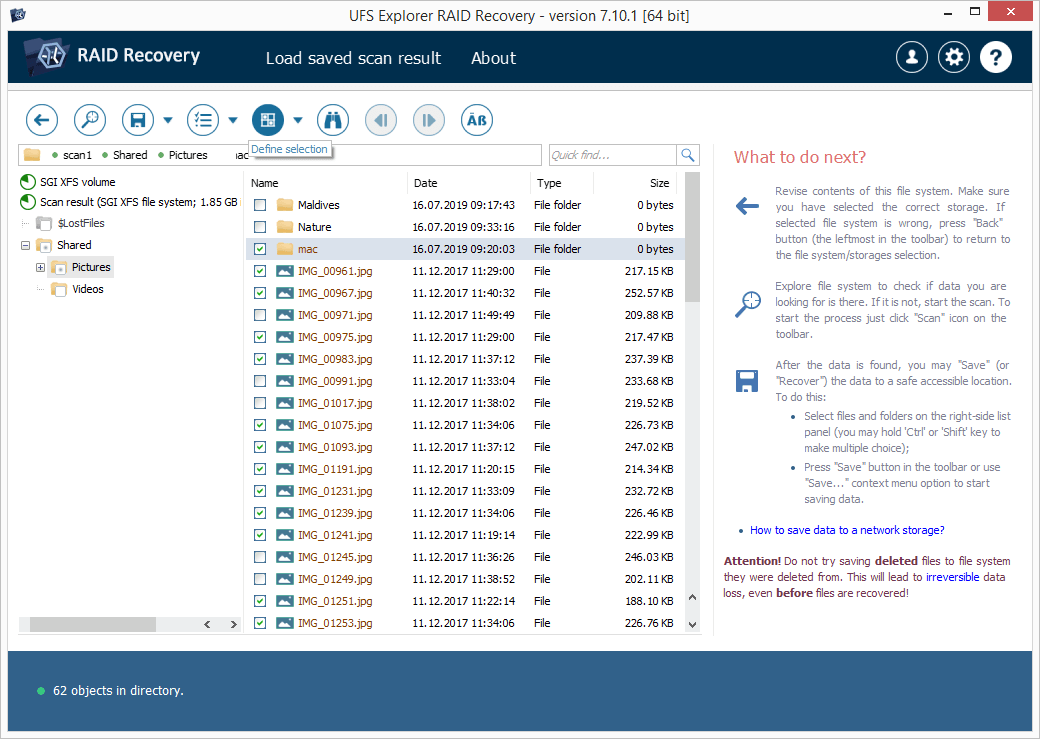Collapse the Shared folder tree node

pyautogui.click(x=25, y=245)
